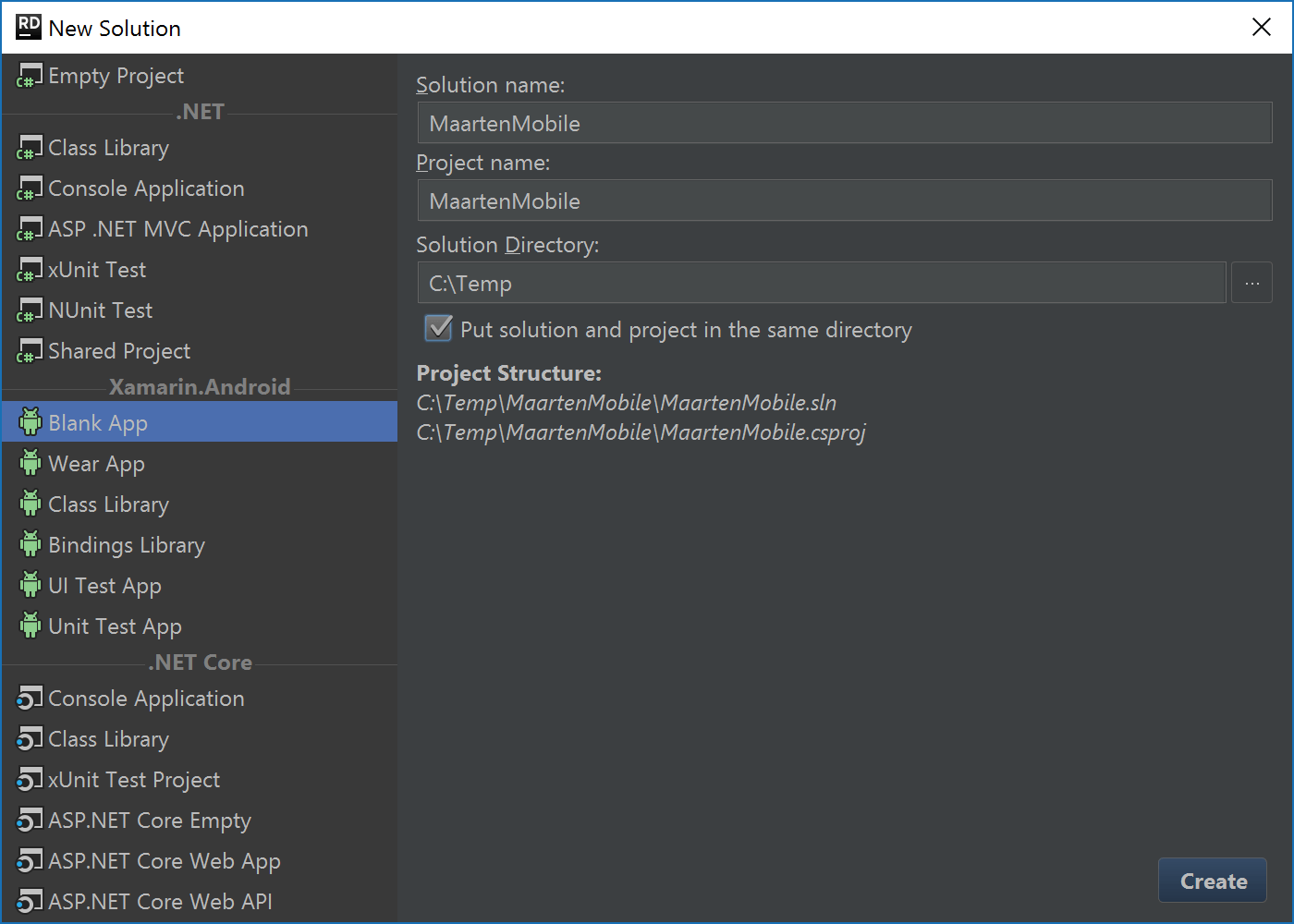
Task: Click the .NET Class Library C# icon
Action: point(30,148)
